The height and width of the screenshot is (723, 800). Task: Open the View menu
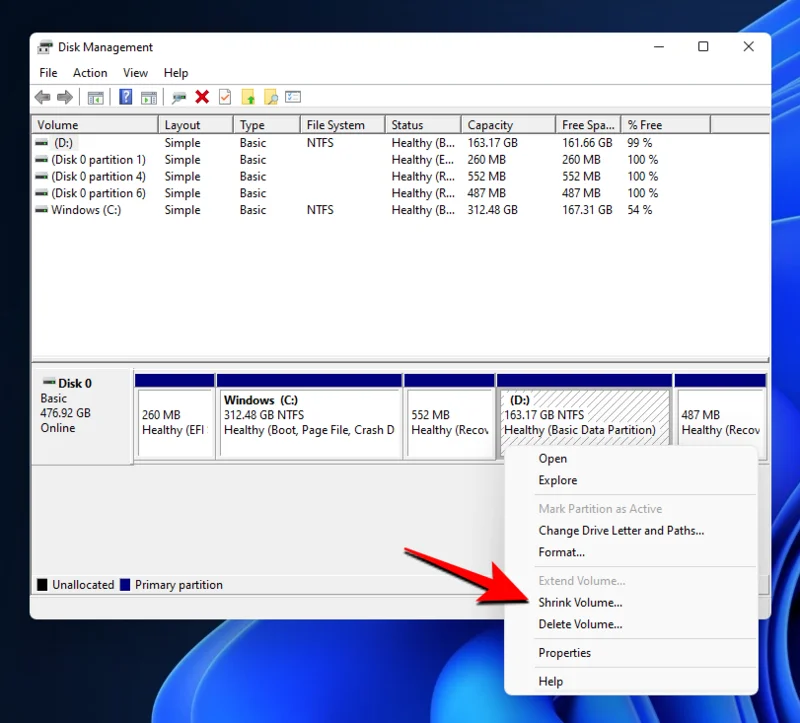coord(135,72)
